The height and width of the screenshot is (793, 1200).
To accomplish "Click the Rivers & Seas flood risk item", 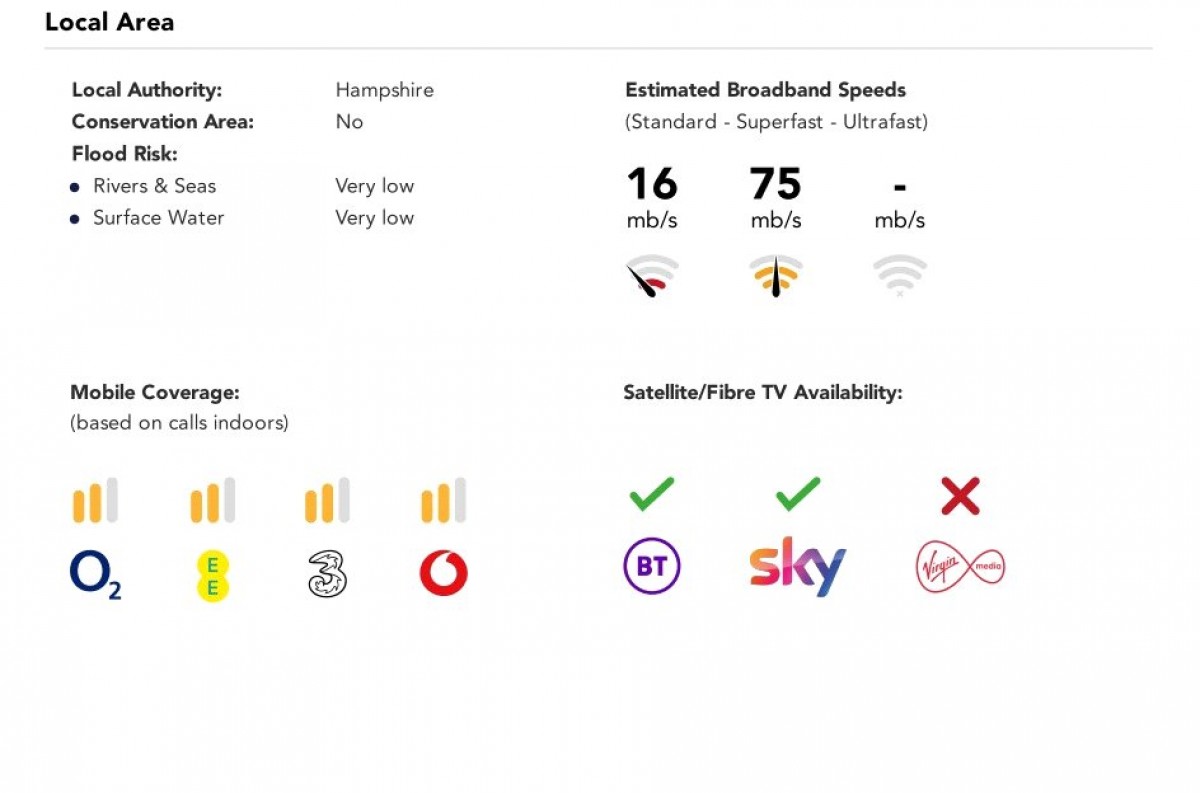I will coord(154,186).
